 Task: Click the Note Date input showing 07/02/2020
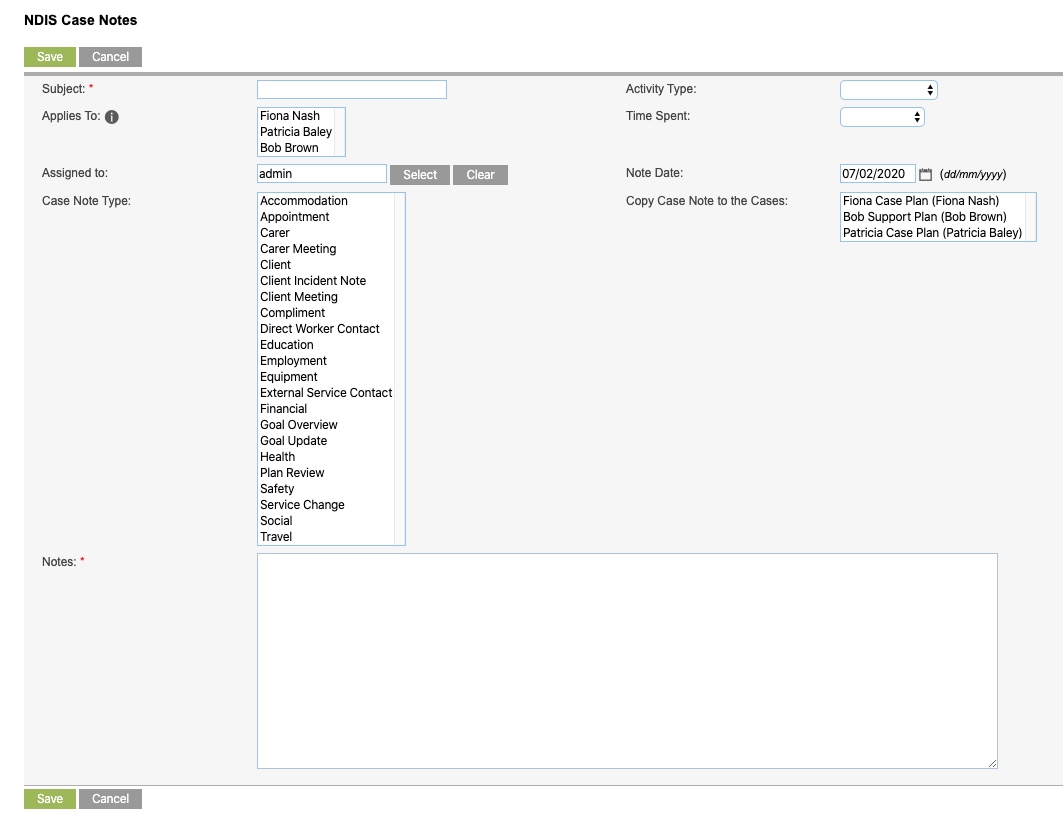[877, 173]
